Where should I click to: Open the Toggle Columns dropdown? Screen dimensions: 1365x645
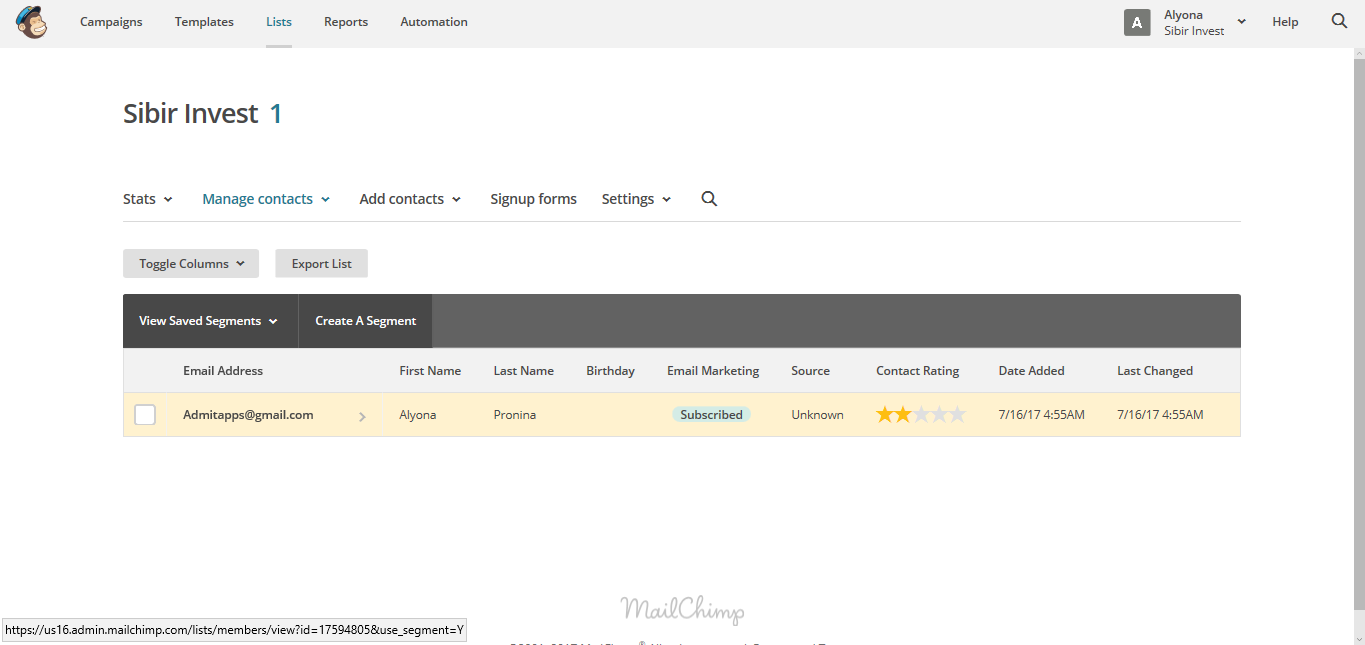coord(190,263)
